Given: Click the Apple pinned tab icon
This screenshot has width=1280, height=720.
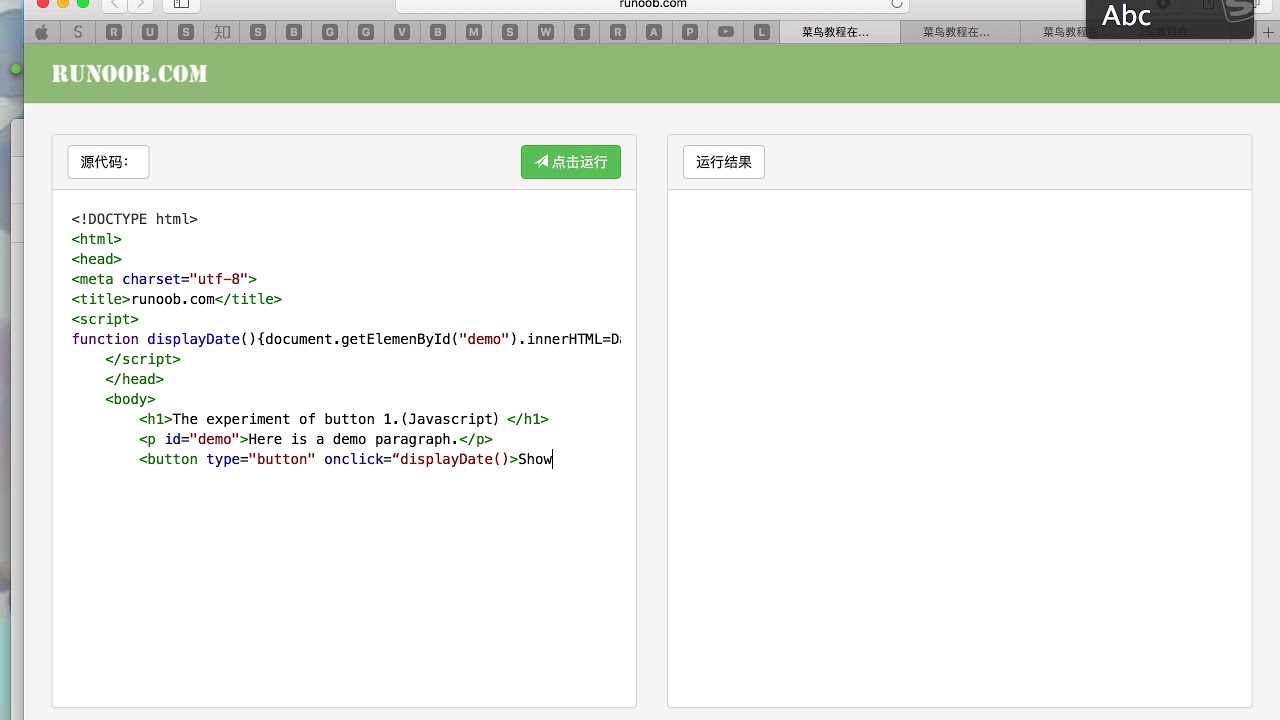Looking at the screenshot, I should [41, 32].
